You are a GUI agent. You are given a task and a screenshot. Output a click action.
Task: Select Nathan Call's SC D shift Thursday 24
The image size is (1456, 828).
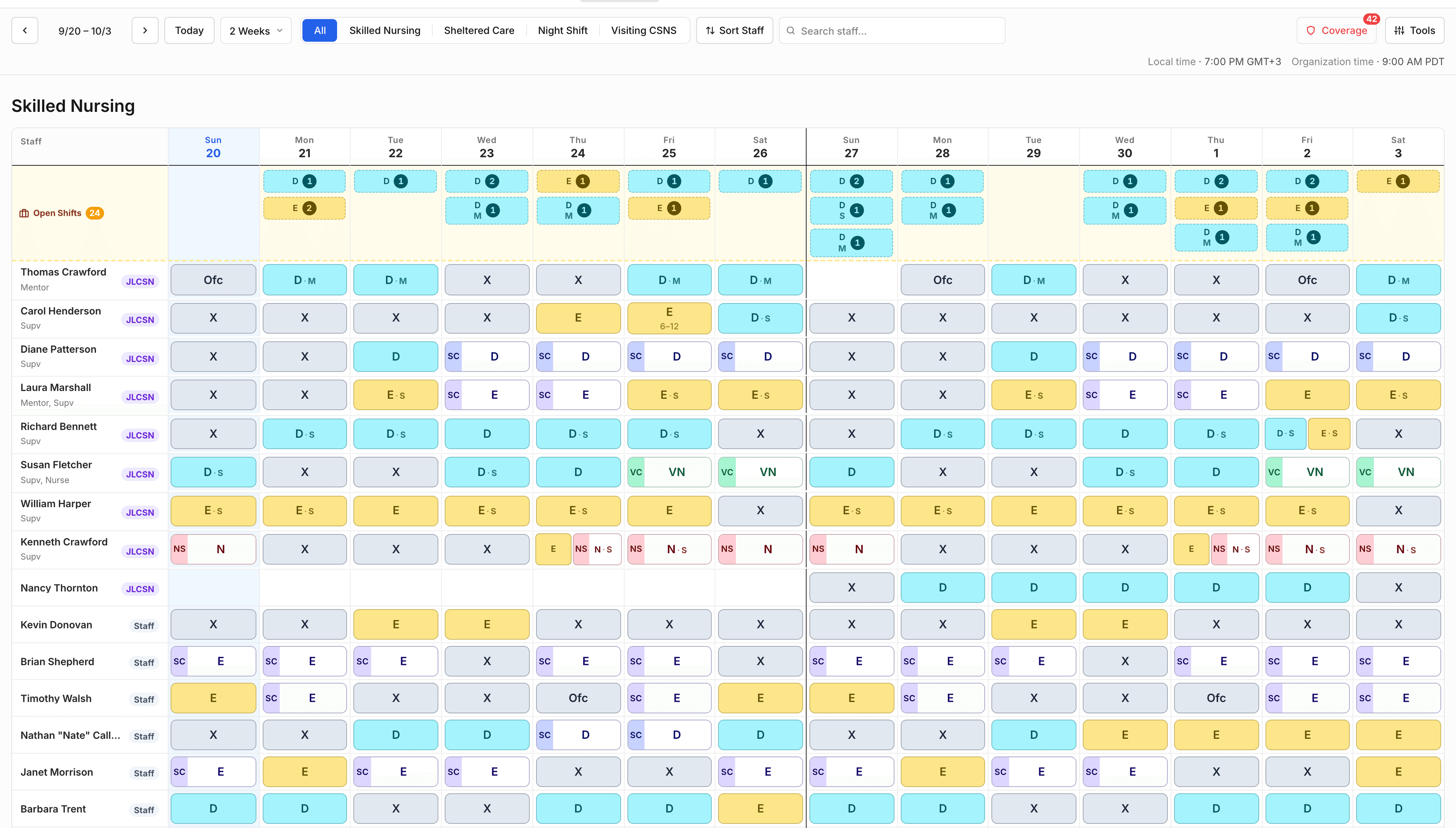pyautogui.click(x=578, y=735)
